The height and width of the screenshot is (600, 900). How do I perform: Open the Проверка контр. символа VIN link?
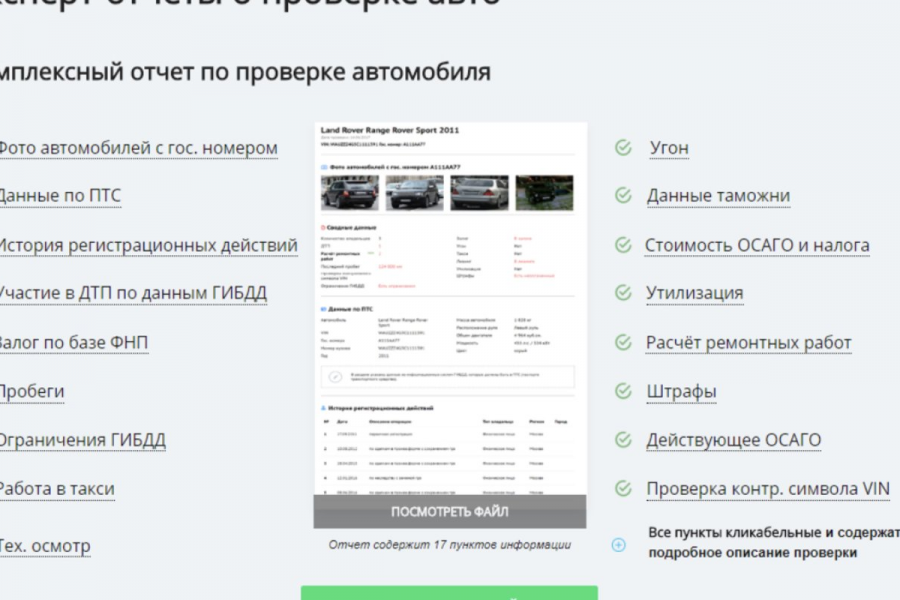(x=768, y=489)
